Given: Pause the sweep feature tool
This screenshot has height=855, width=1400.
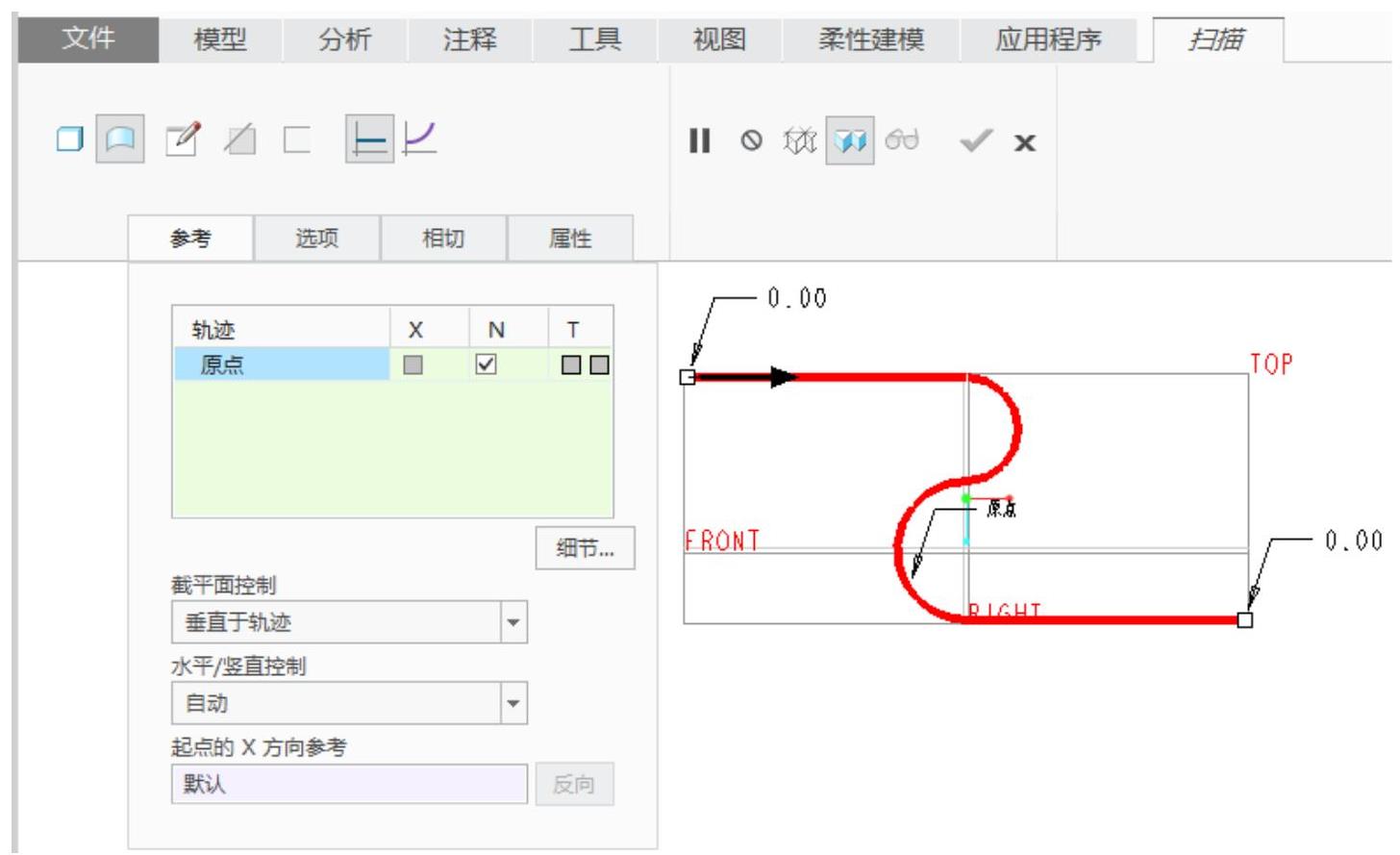Looking at the screenshot, I should click(x=699, y=141).
